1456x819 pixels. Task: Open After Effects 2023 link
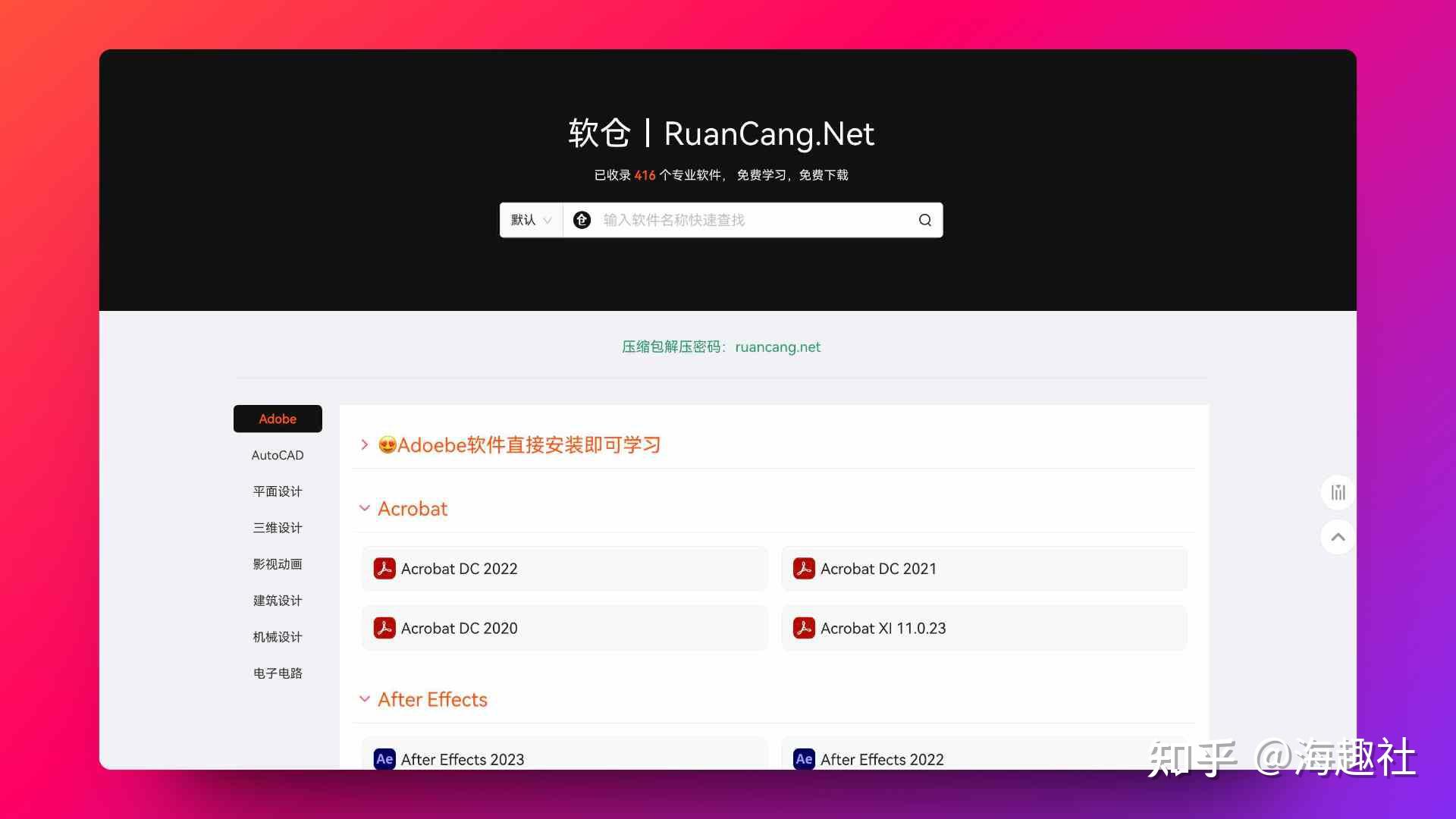(565, 754)
